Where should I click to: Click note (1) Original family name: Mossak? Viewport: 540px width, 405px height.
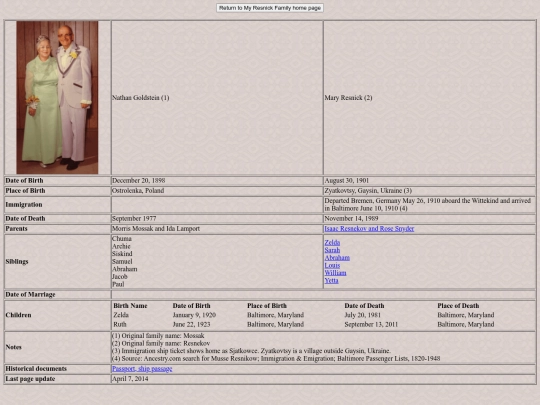point(158,336)
